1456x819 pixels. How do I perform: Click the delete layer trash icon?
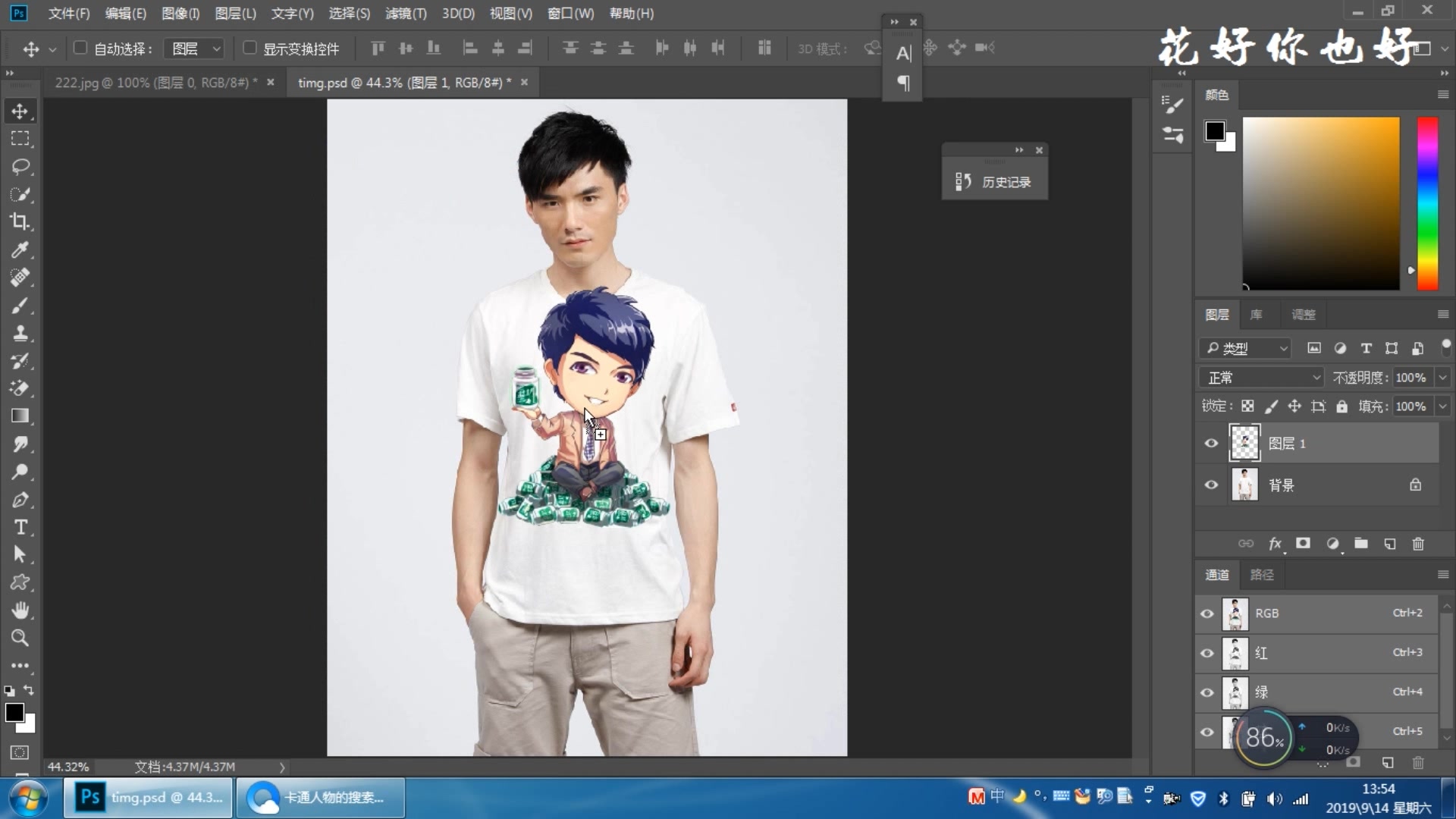click(1418, 544)
